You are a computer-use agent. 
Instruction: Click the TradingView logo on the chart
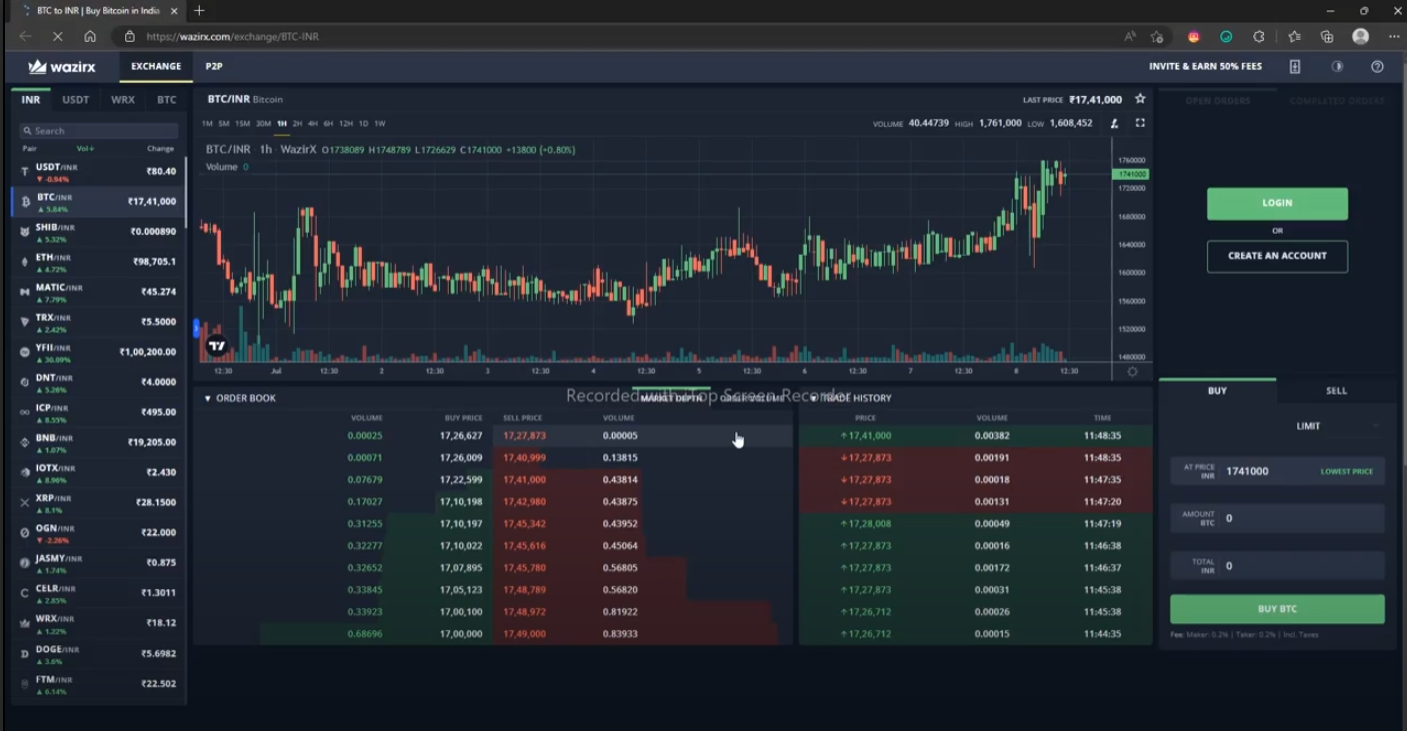[x=216, y=345]
